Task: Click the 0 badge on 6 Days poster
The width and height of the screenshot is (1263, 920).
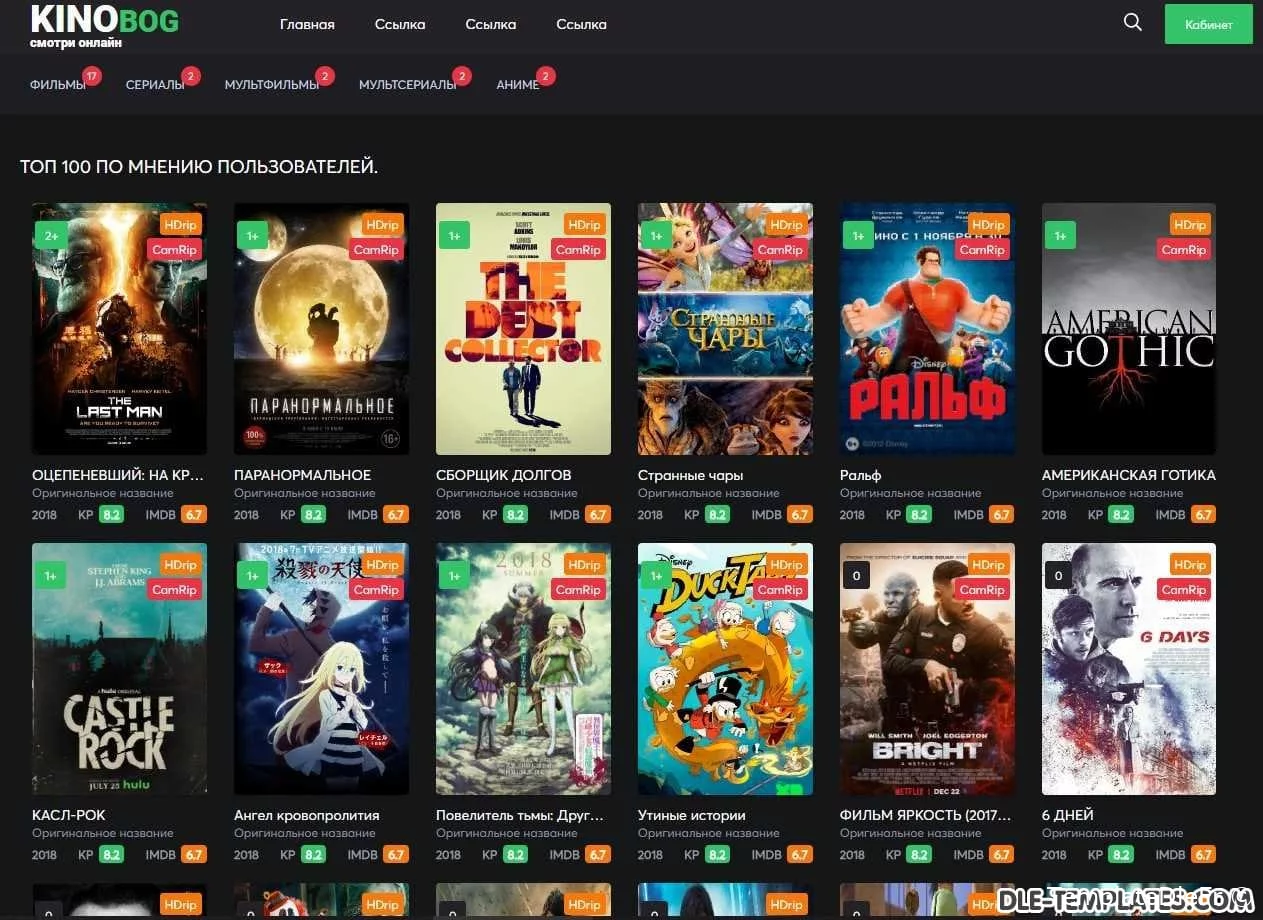Action: 1058,576
